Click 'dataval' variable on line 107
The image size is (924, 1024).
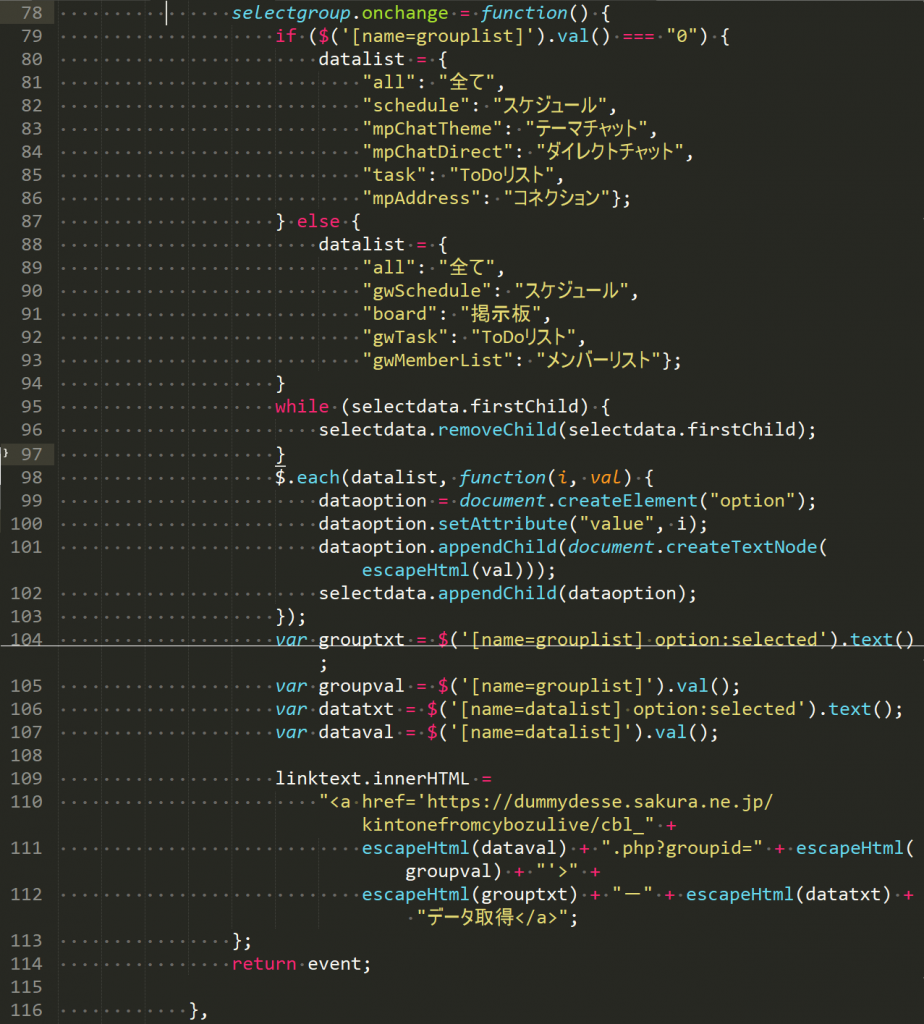357,732
